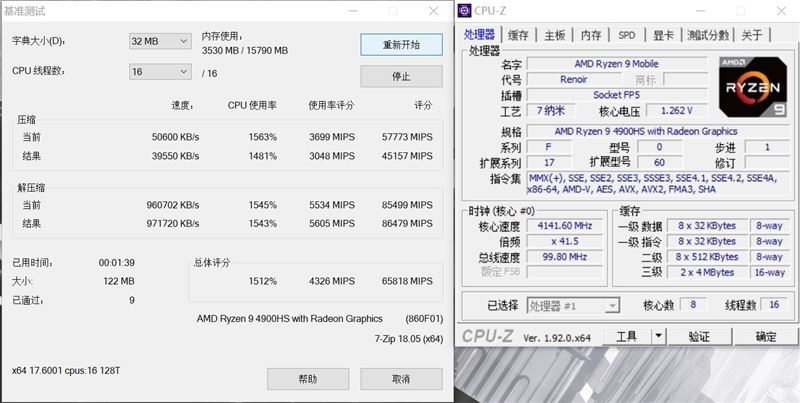Screen dimensions: 800x403
Task: Open the arrow dropdown beside 工具 button
Action: coord(659,336)
